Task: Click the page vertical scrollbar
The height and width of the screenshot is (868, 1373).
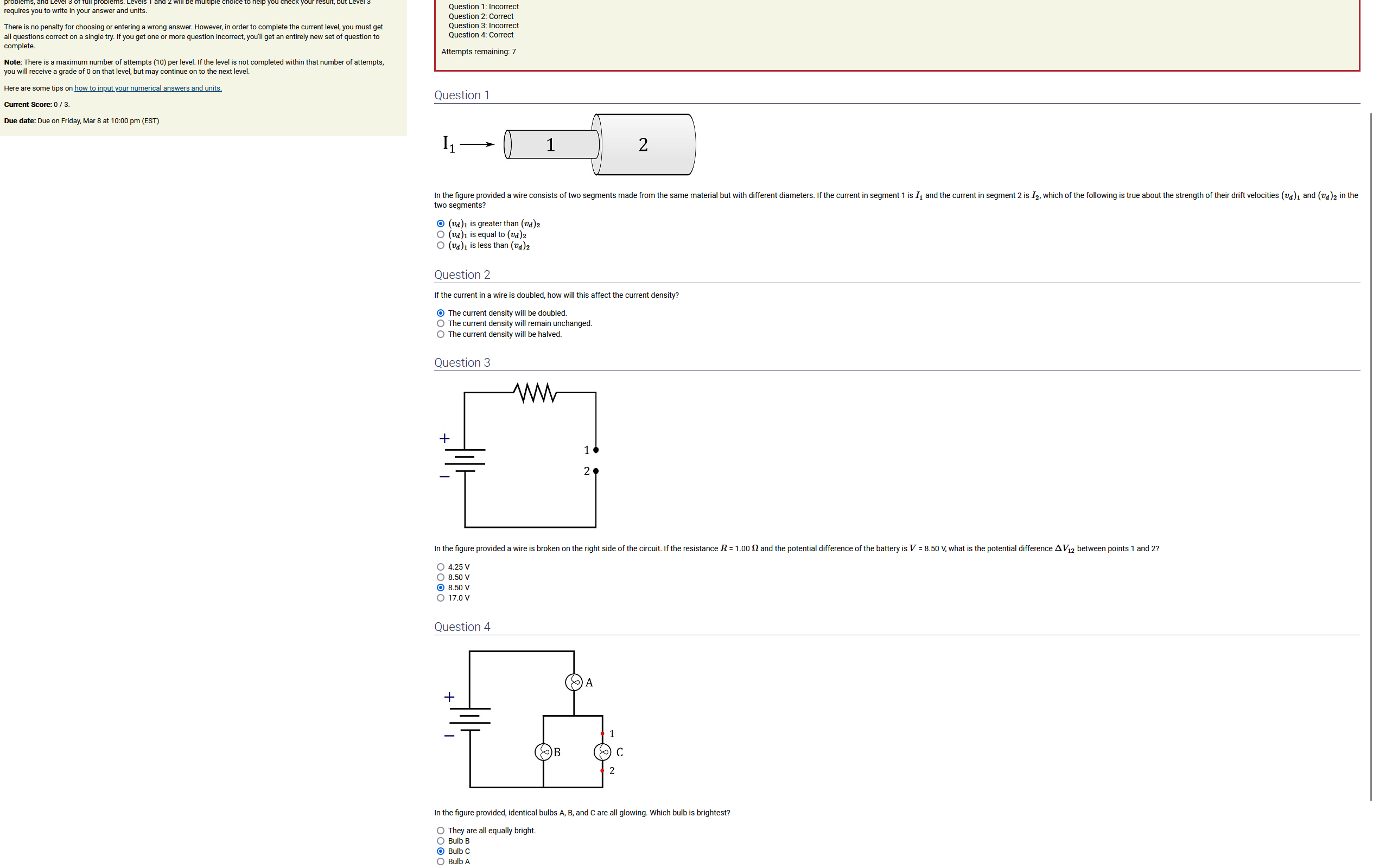Action: [1370, 456]
